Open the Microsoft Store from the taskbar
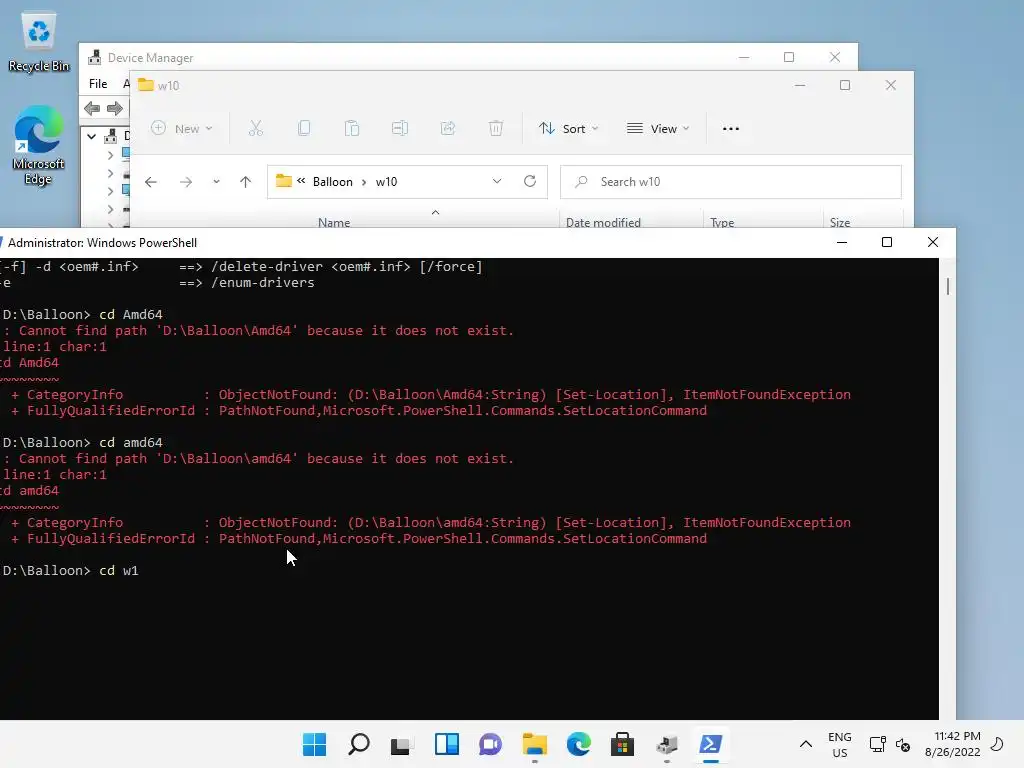 pyautogui.click(x=622, y=744)
